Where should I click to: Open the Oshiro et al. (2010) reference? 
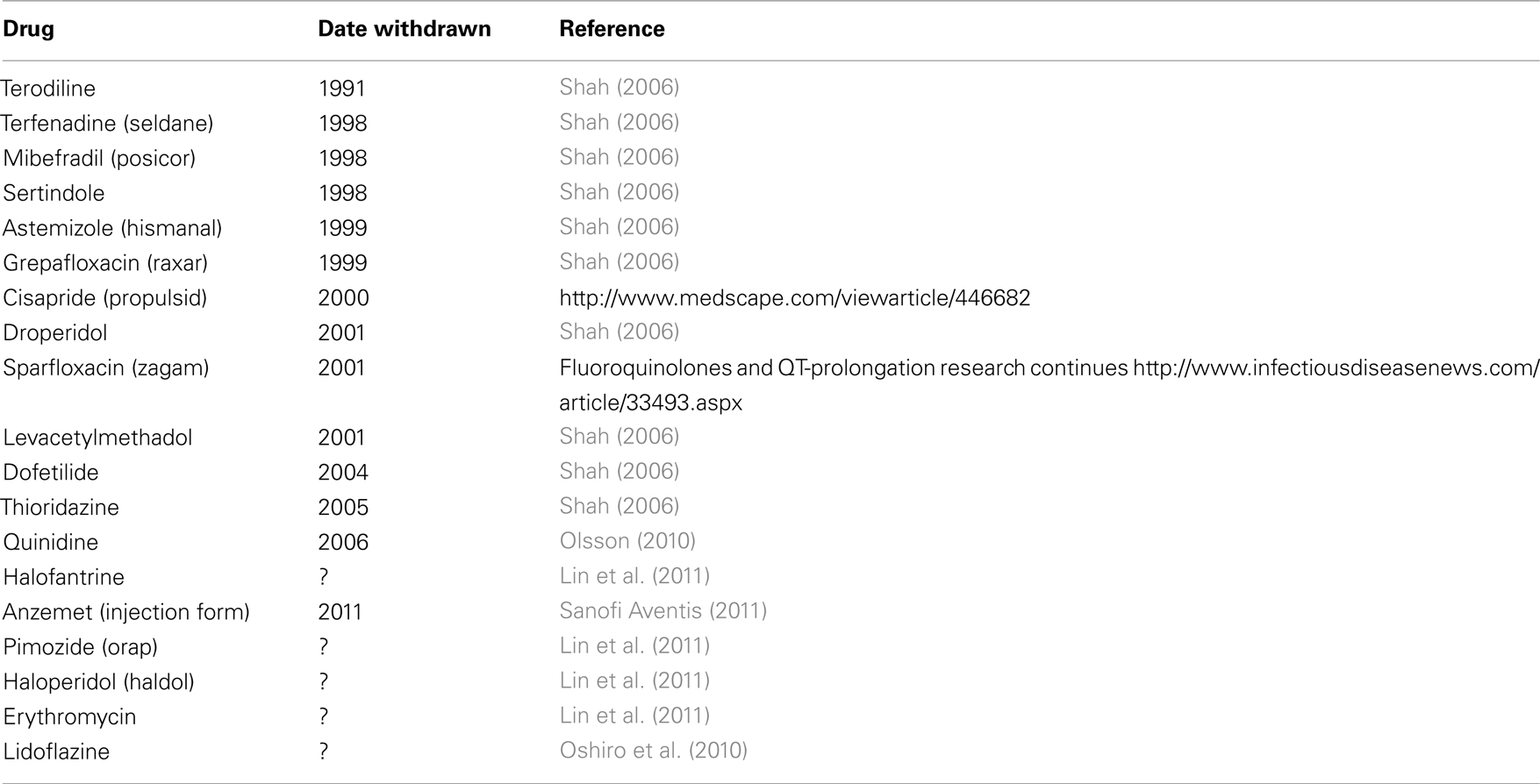click(654, 751)
